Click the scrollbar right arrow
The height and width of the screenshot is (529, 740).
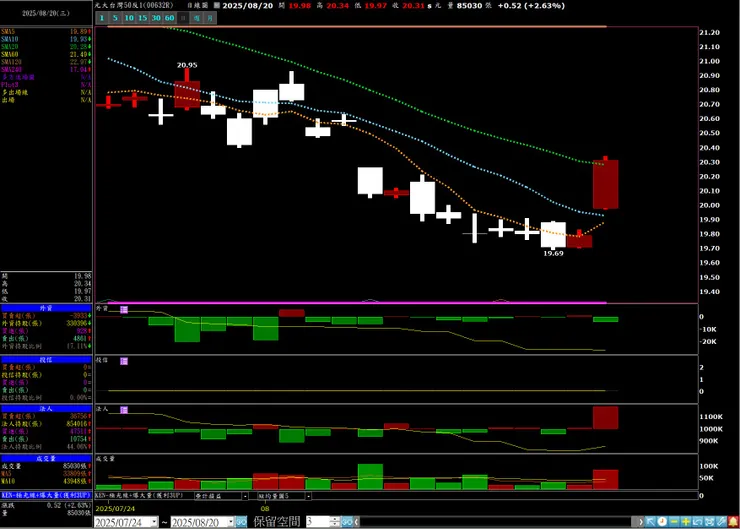click(x=640, y=522)
